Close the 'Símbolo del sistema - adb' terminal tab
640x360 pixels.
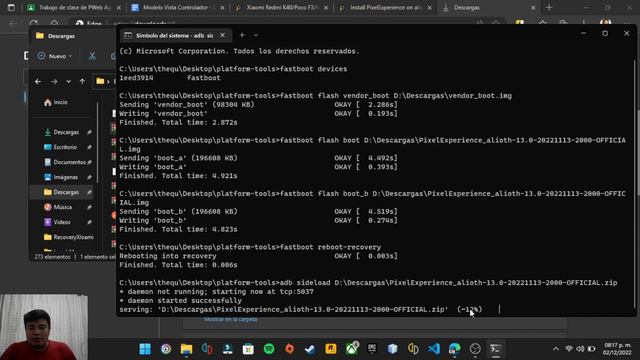pyautogui.click(x=222, y=36)
